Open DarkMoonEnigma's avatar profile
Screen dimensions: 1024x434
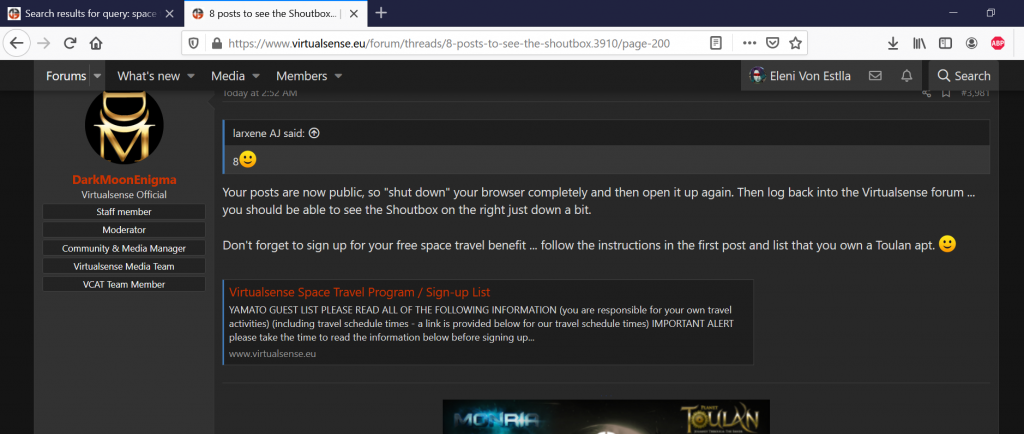(124, 125)
